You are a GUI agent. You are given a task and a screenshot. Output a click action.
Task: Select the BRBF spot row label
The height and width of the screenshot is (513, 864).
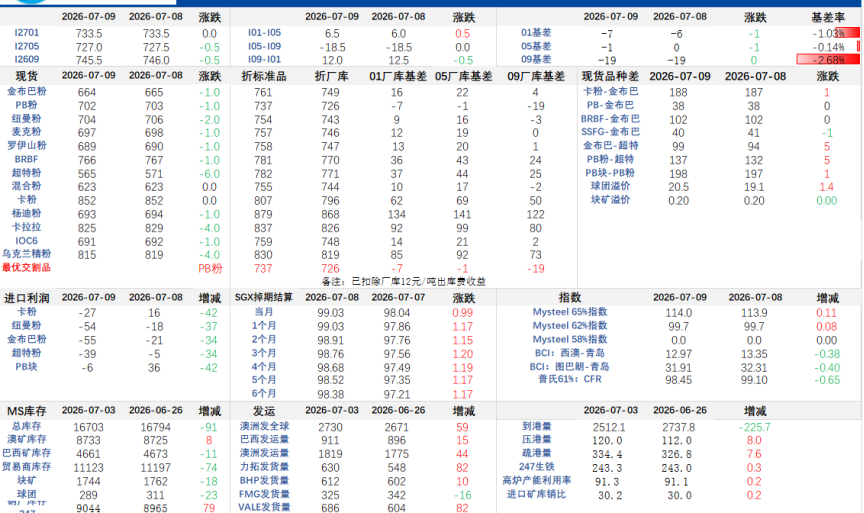tap(26, 159)
